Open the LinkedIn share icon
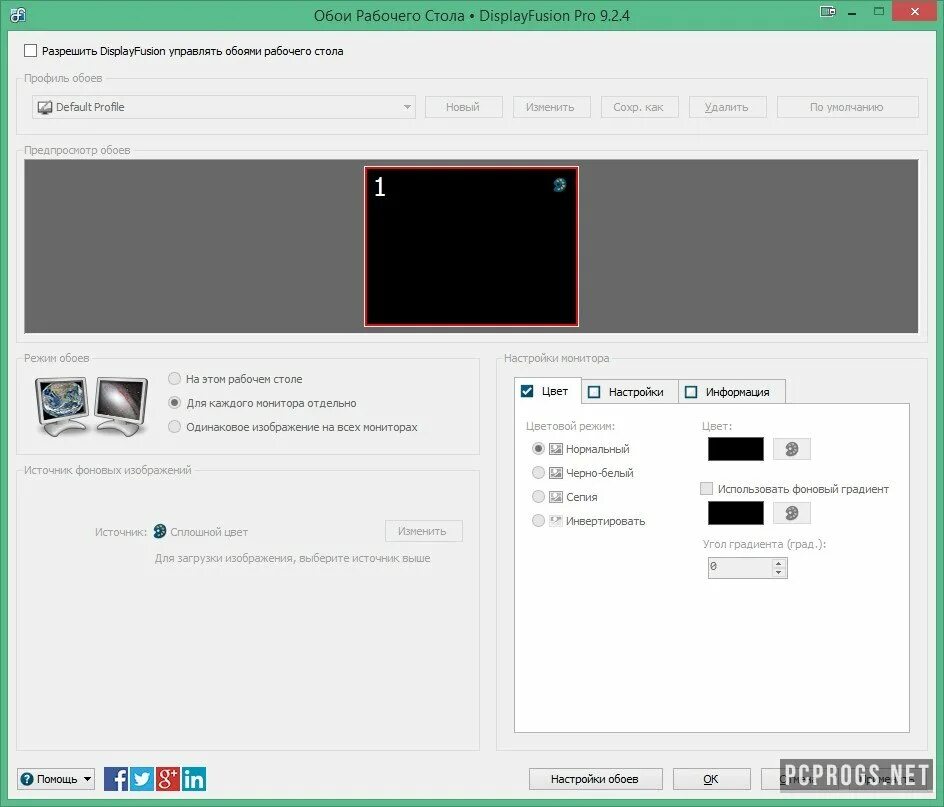Image resolution: width=944 pixels, height=807 pixels. [193, 779]
